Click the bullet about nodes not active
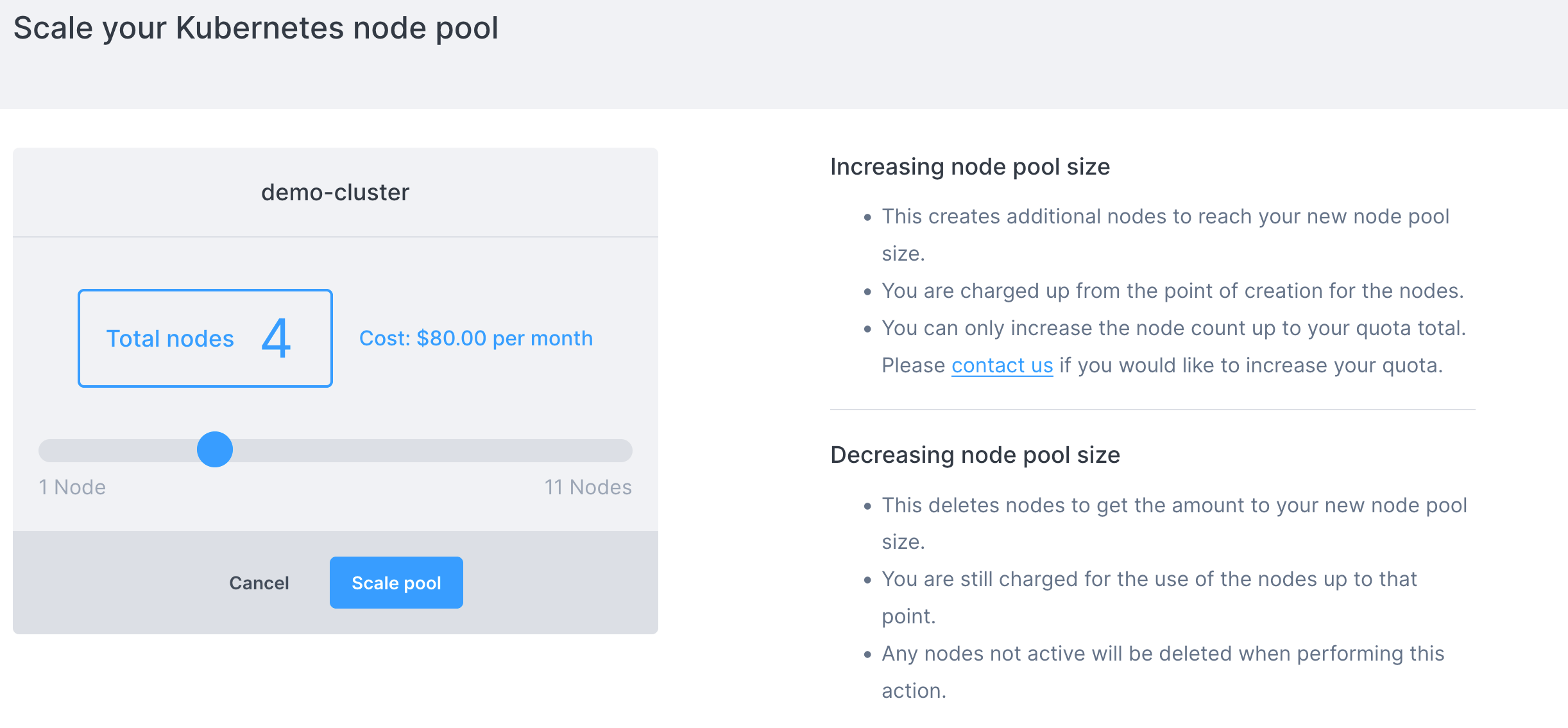 pos(1162,654)
